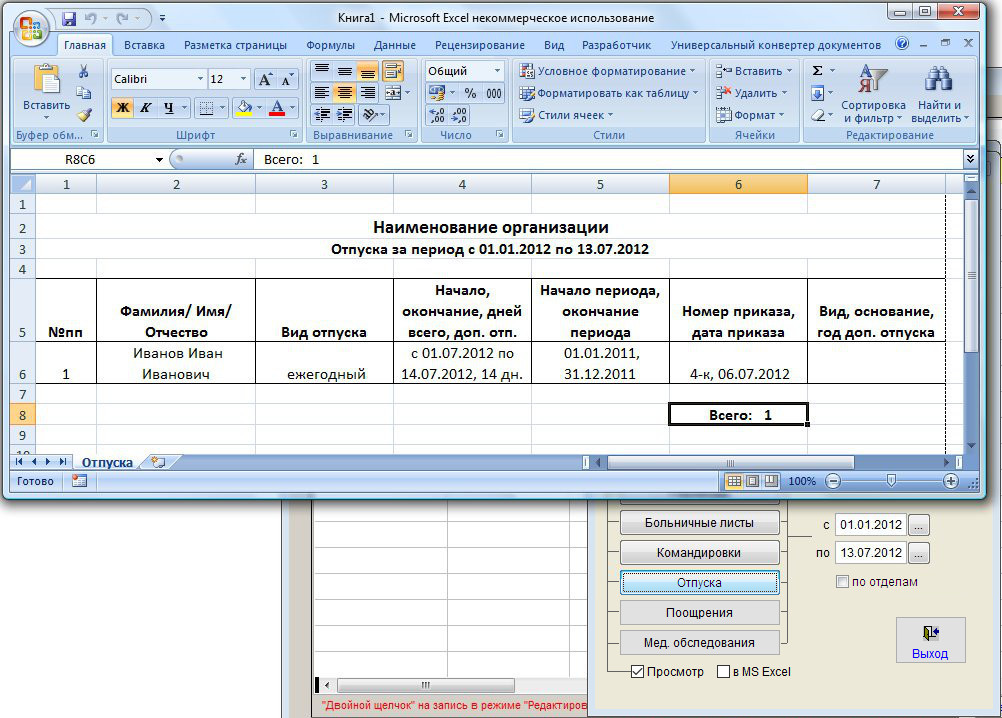Uncheck the Просмотр checkbox
The height and width of the screenshot is (718, 1002).
click(637, 672)
